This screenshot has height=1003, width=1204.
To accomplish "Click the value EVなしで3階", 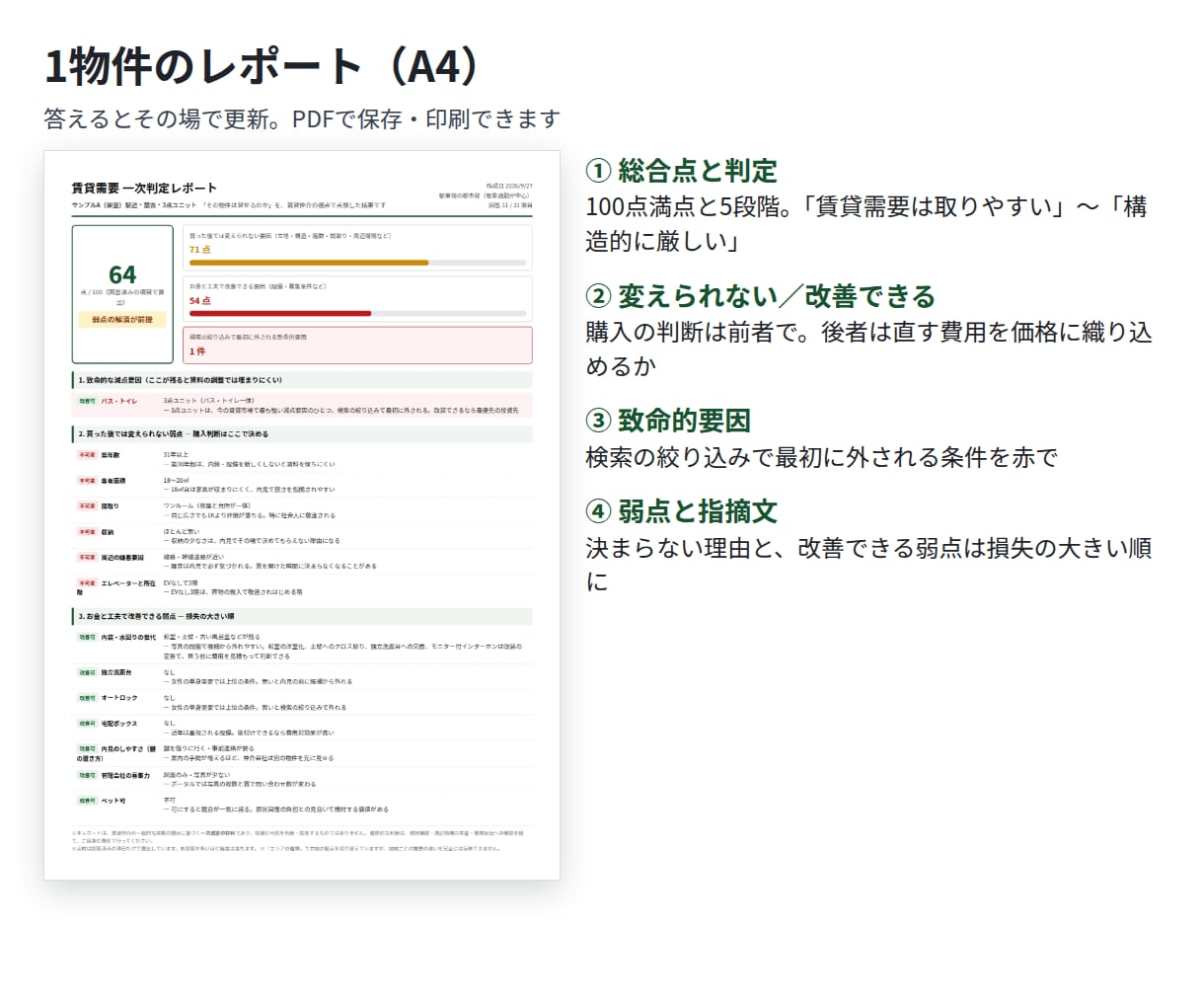I will [182, 583].
